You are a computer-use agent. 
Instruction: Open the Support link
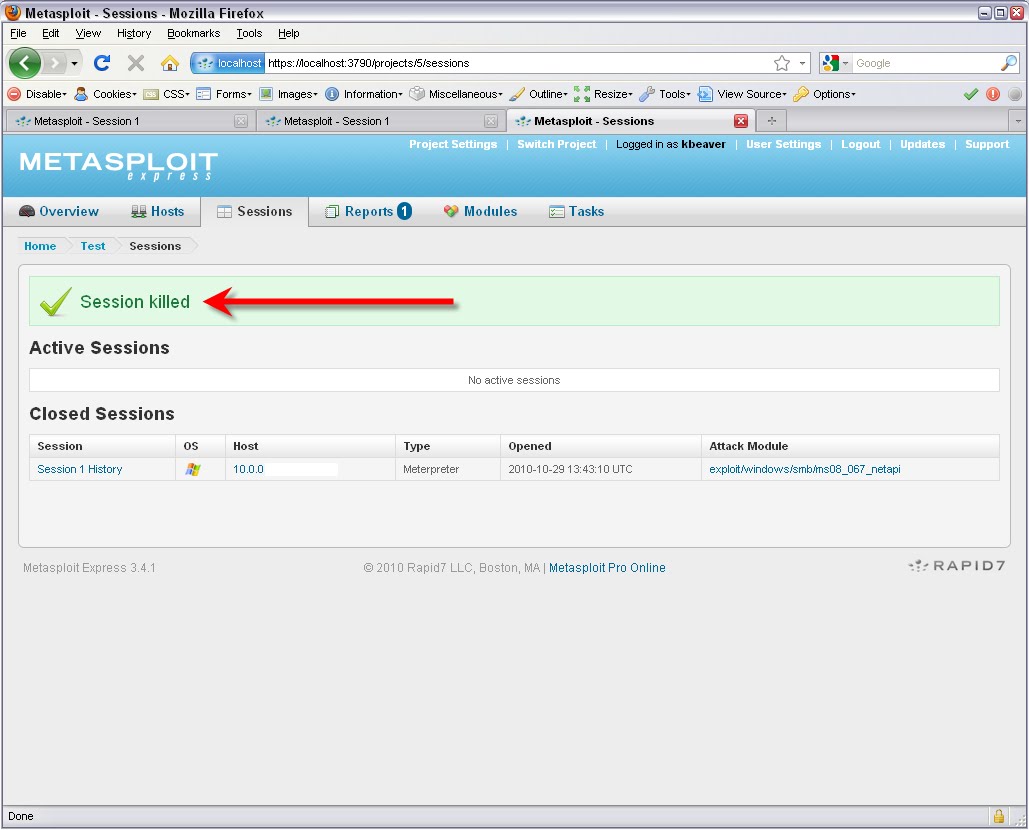(986, 144)
